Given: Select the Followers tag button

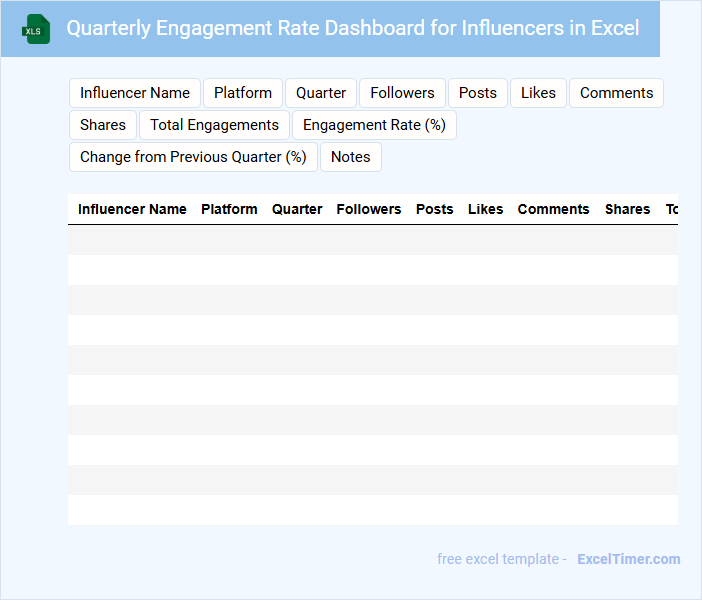Looking at the screenshot, I should click(x=402, y=93).
